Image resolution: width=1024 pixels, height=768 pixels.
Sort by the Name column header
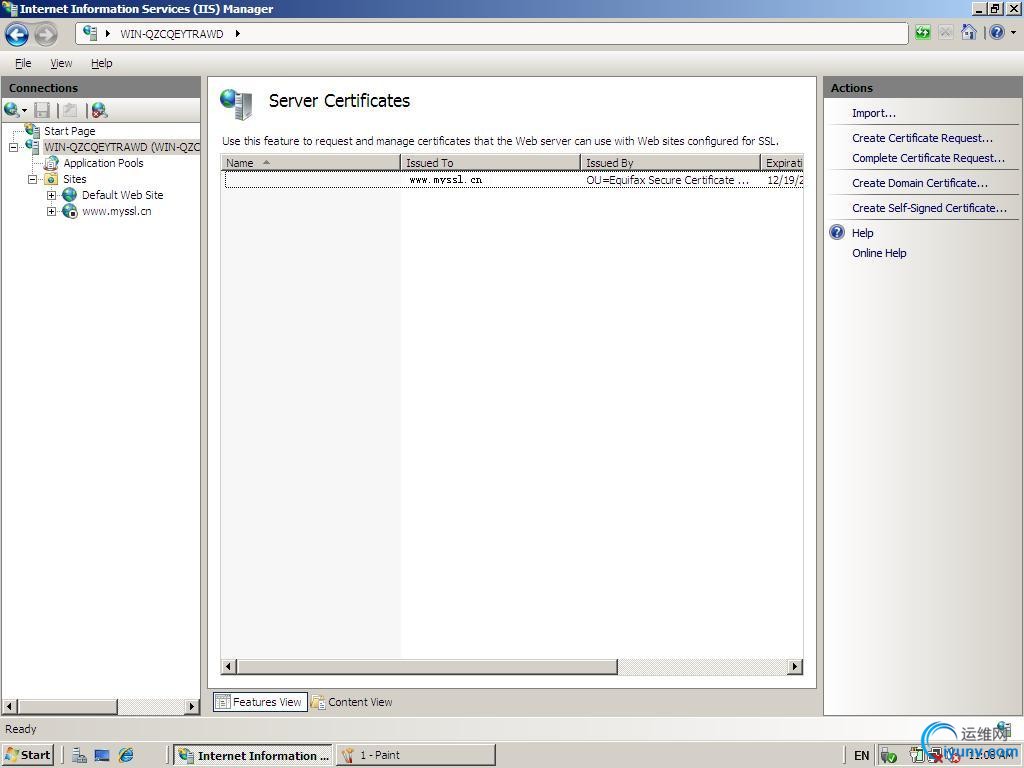point(311,163)
